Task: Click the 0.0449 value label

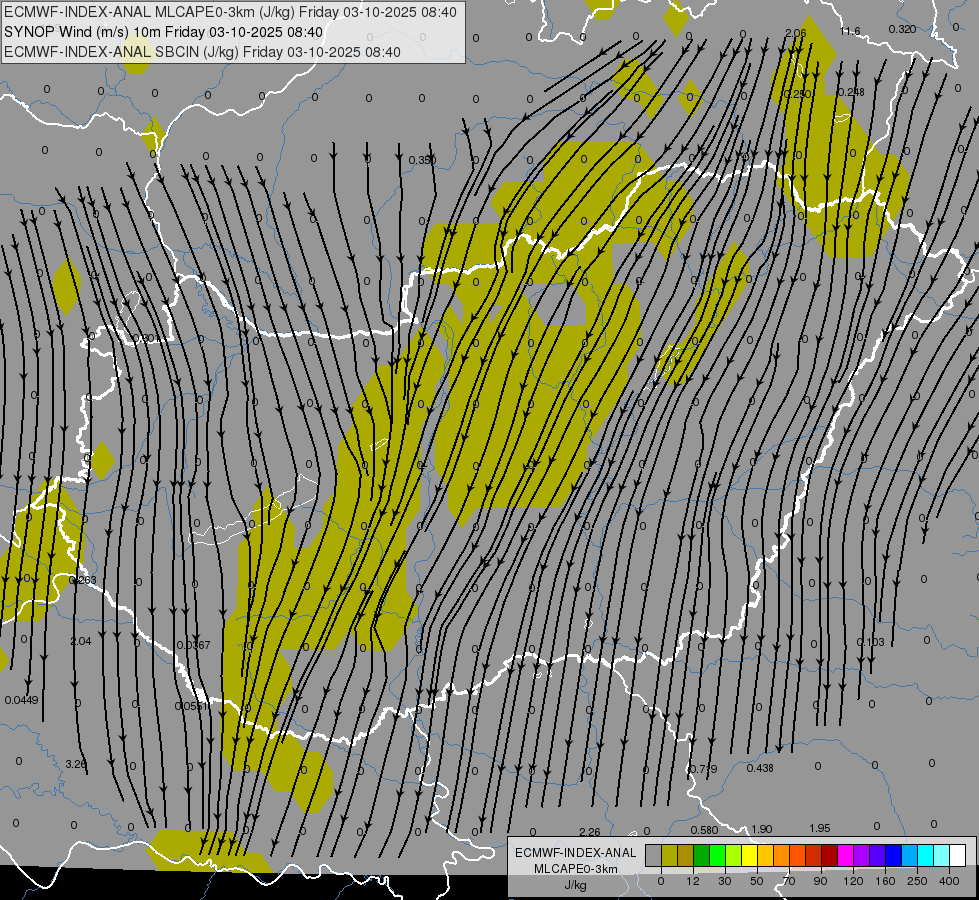Action: tap(21, 700)
